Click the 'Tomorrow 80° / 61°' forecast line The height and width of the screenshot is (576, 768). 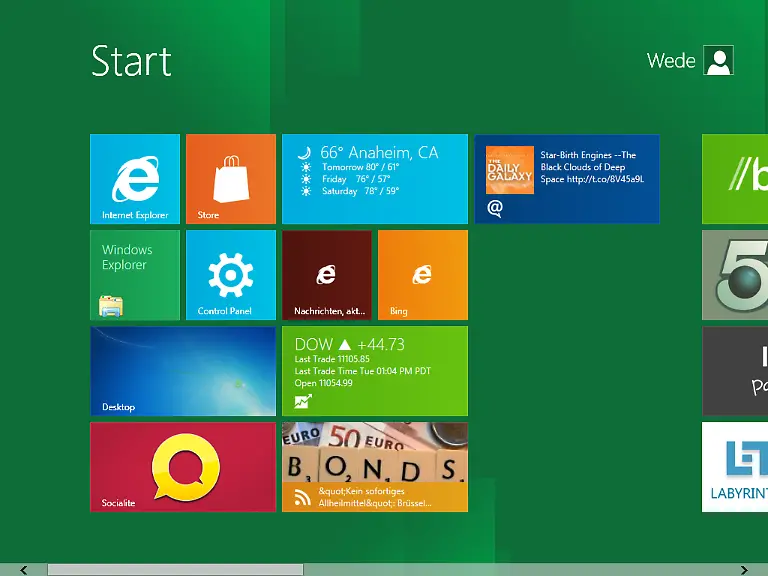[x=360, y=167]
